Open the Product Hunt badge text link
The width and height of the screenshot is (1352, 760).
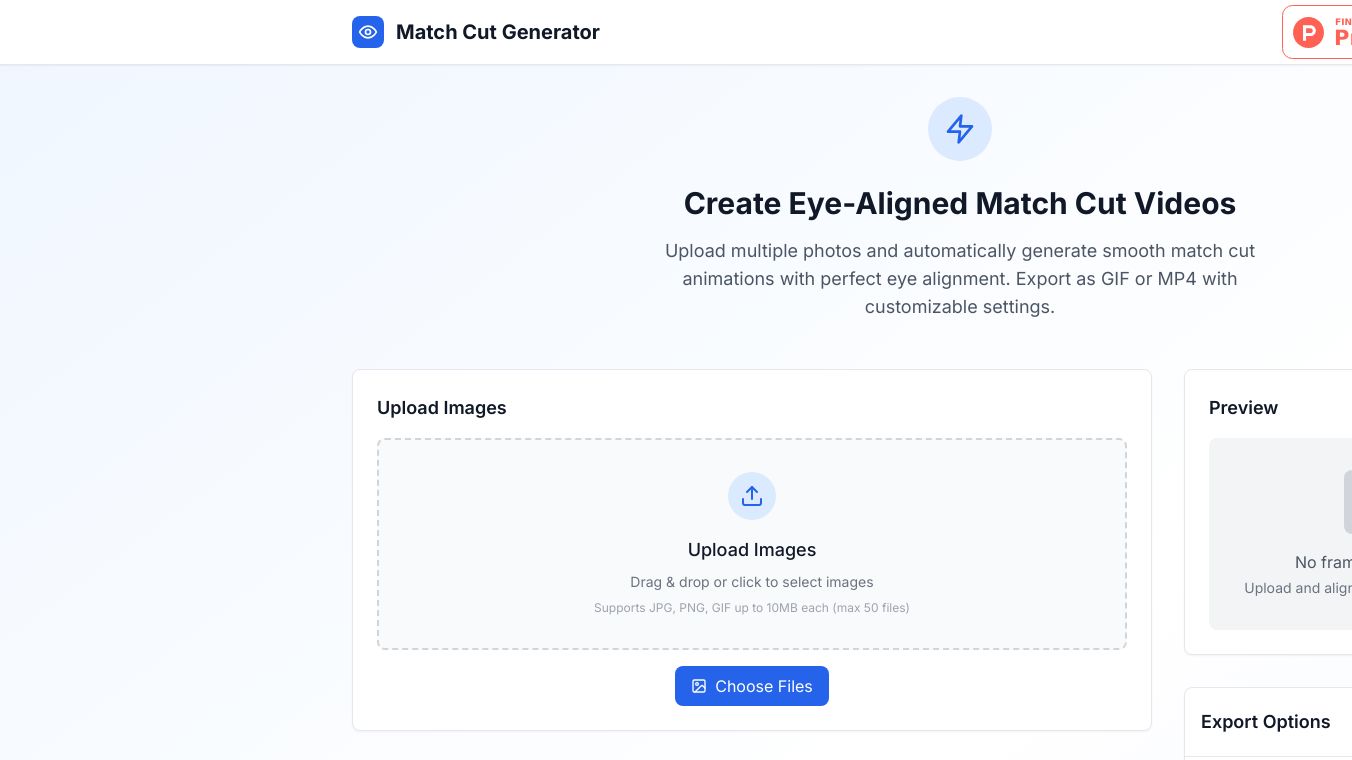click(x=1342, y=35)
